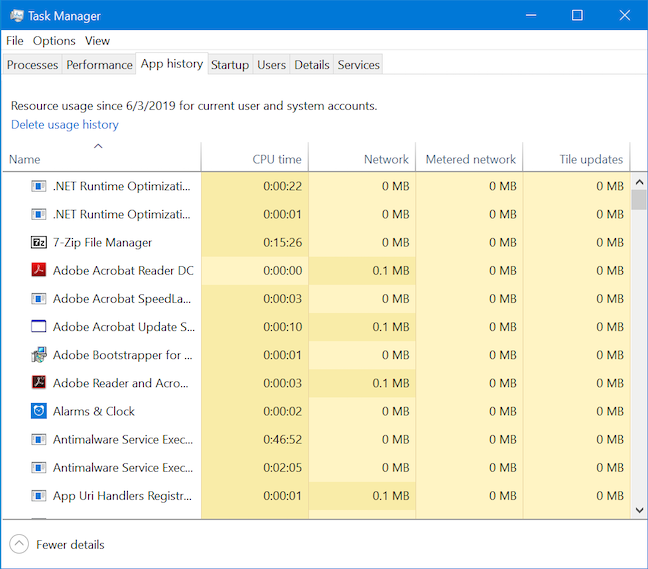Viewport: 648px width, 569px height.
Task: Sort by the CPU time column
Action: tap(255, 157)
